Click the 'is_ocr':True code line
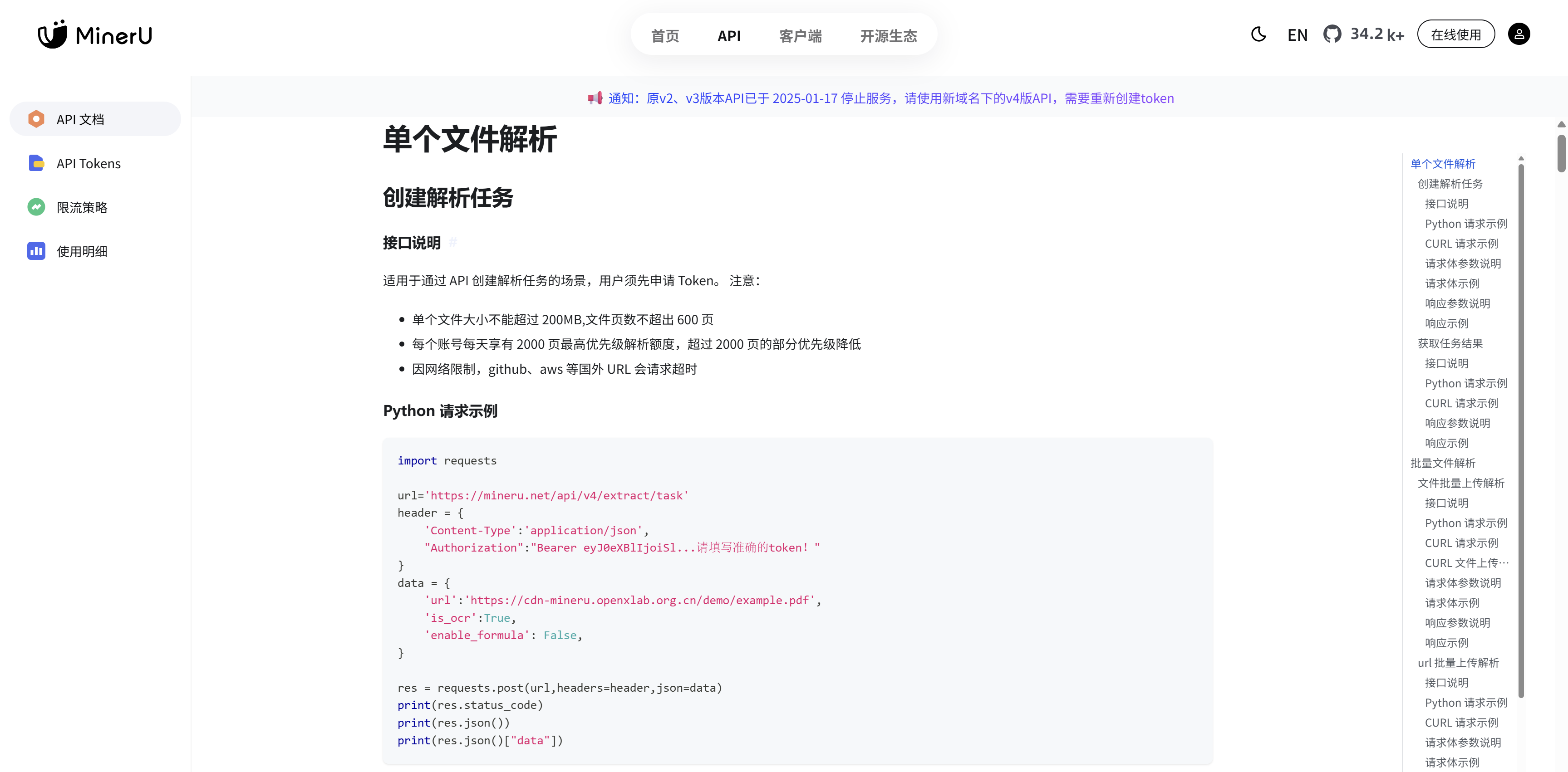Screen dimensions: 1568x772 pos(470,618)
